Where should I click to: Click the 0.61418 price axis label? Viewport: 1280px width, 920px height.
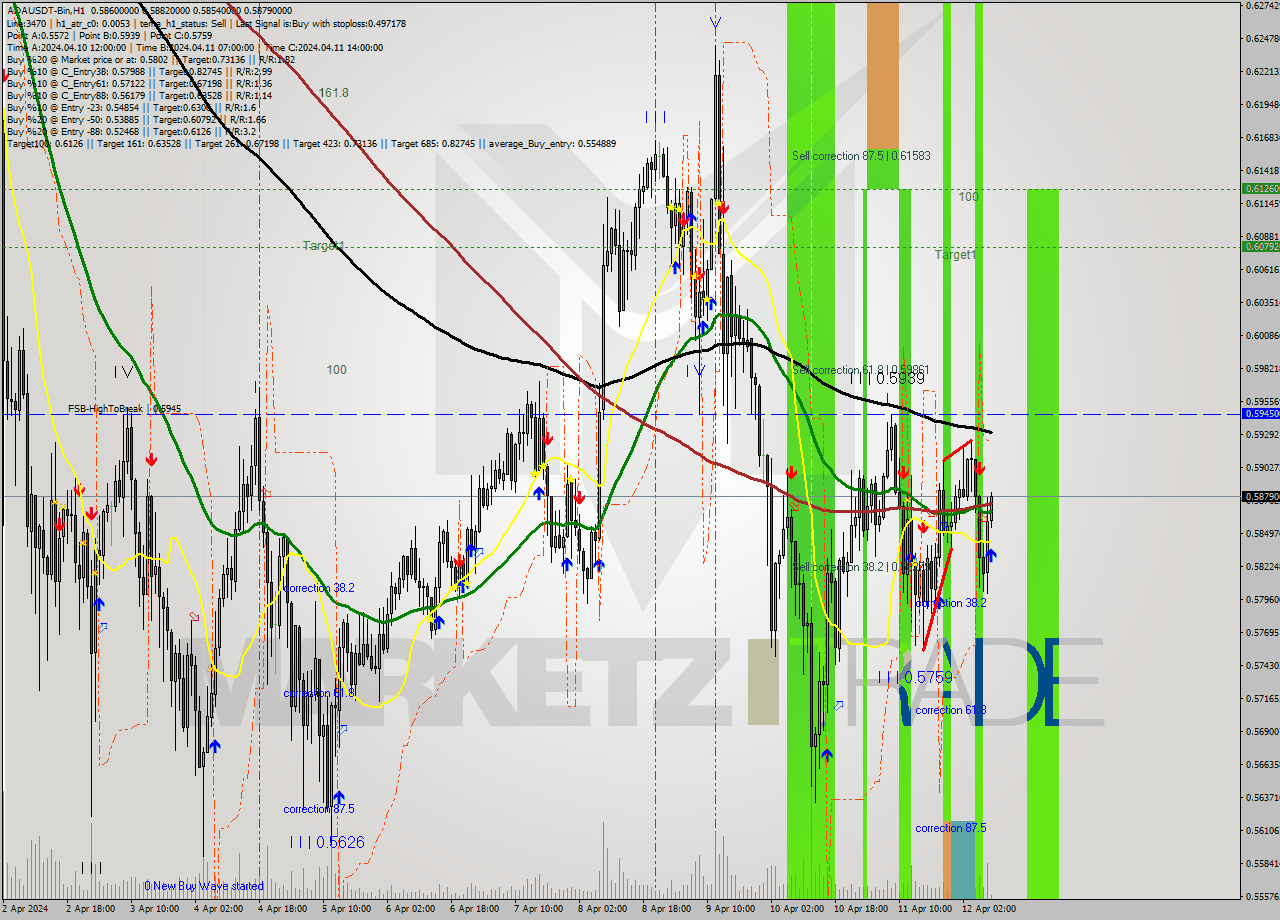pos(1262,171)
